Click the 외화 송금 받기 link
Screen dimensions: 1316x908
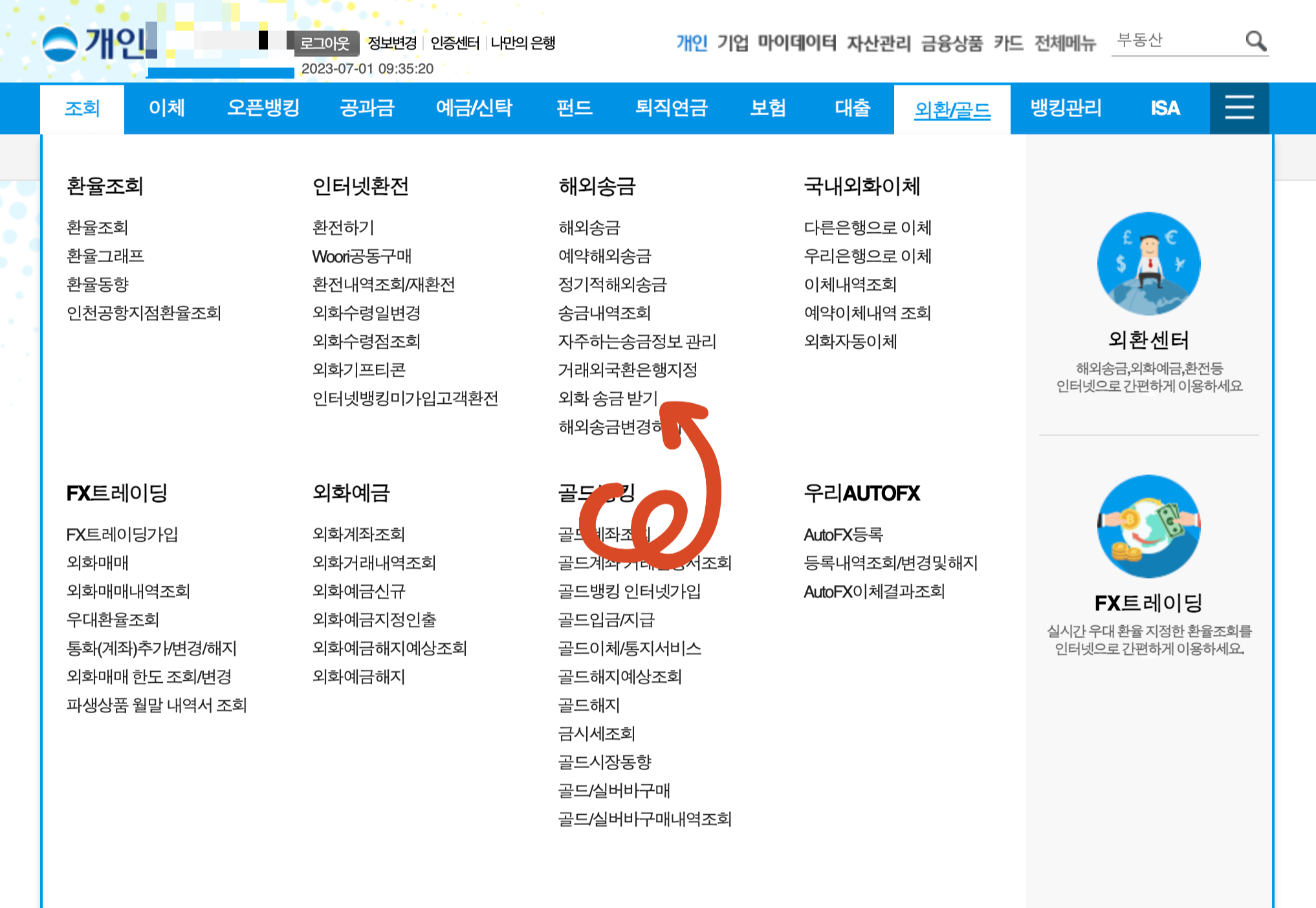[x=608, y=399]
